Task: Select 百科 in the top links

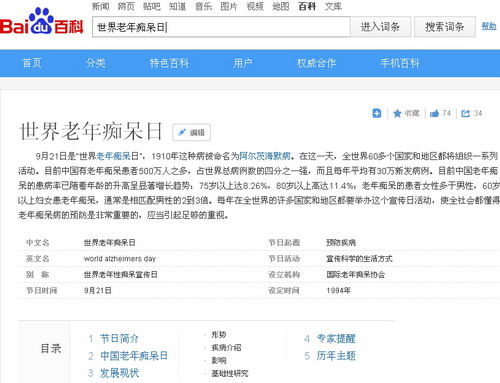Action: (307, 6)
